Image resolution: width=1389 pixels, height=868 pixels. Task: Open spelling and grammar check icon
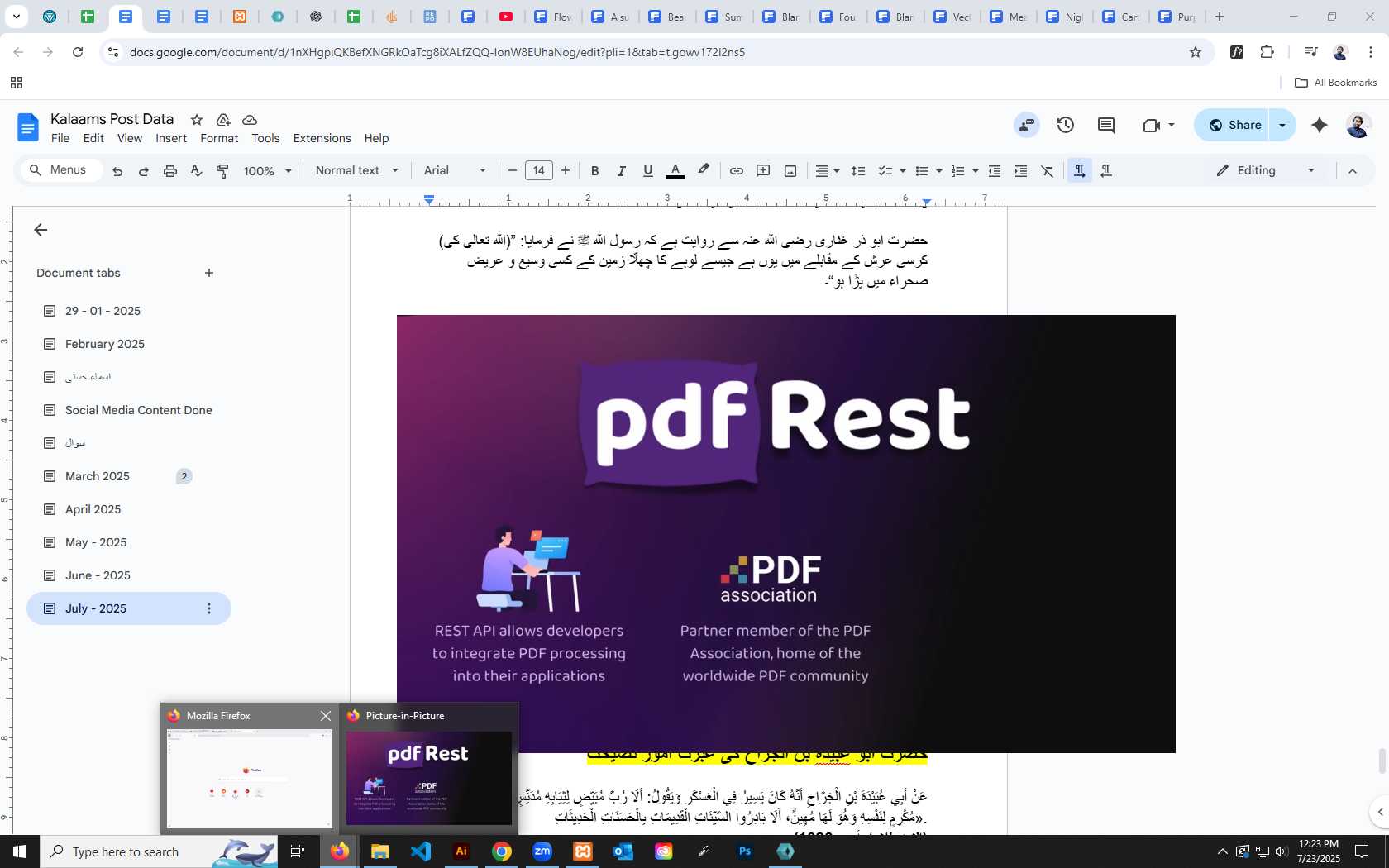tap(196, 171)
